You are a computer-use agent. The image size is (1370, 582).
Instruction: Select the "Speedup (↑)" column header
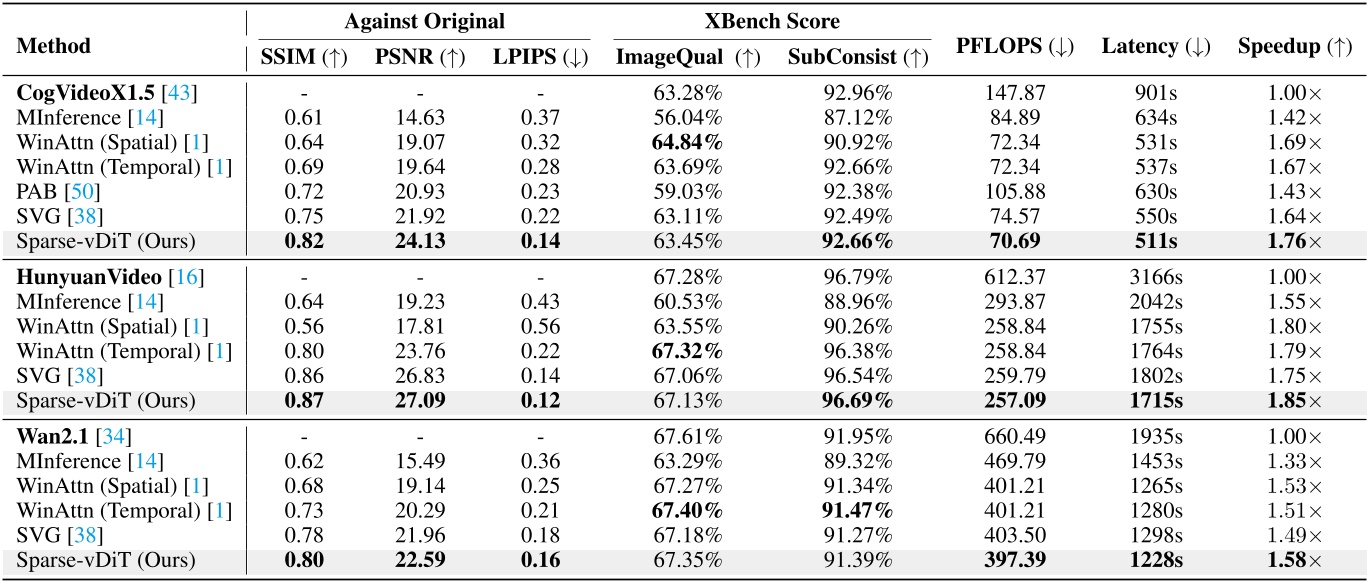[x=1286, y=46]
